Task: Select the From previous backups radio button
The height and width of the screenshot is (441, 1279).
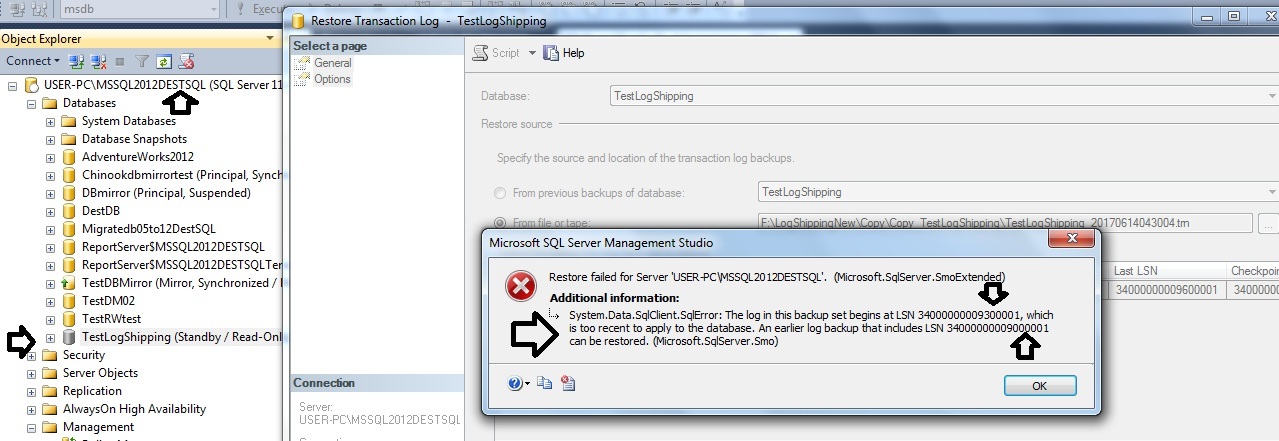Action: [500, 192]
